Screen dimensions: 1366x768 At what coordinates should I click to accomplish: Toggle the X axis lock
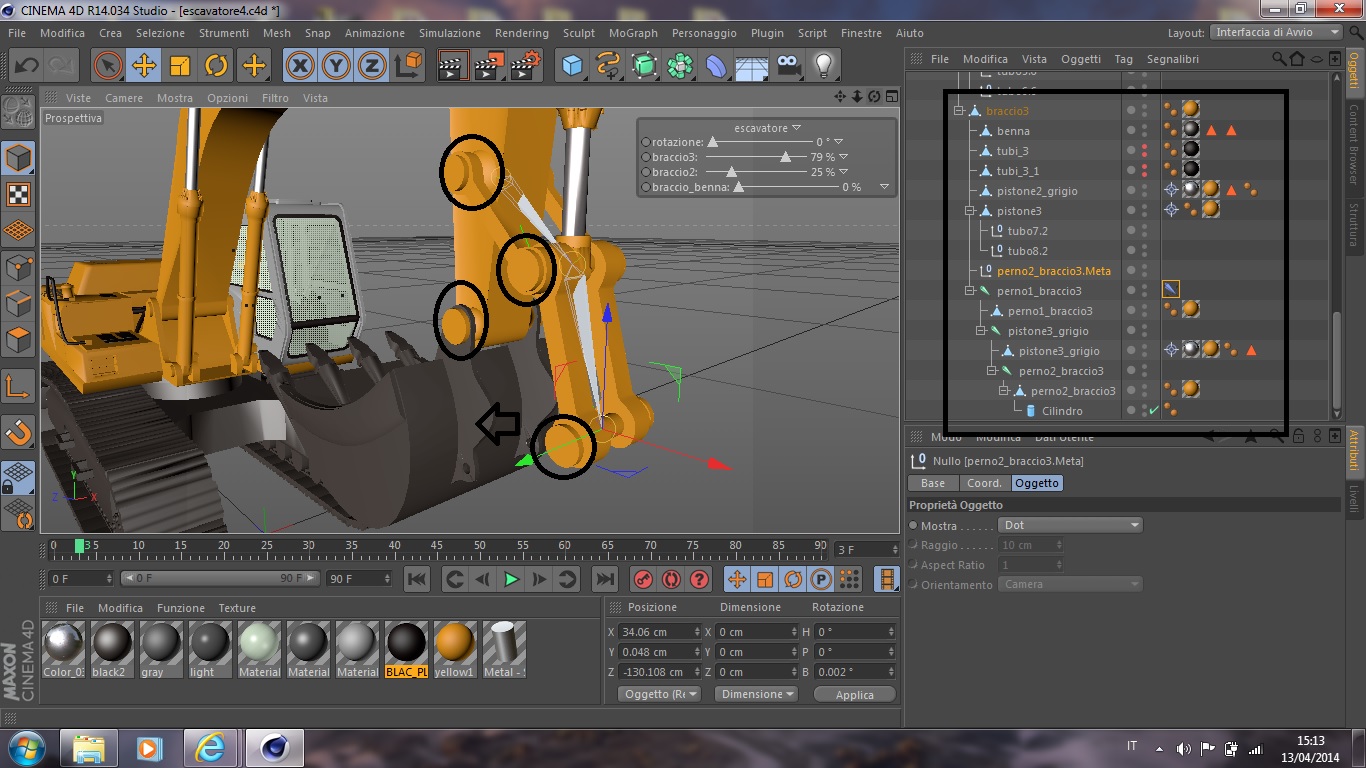[x=299, y=66]
